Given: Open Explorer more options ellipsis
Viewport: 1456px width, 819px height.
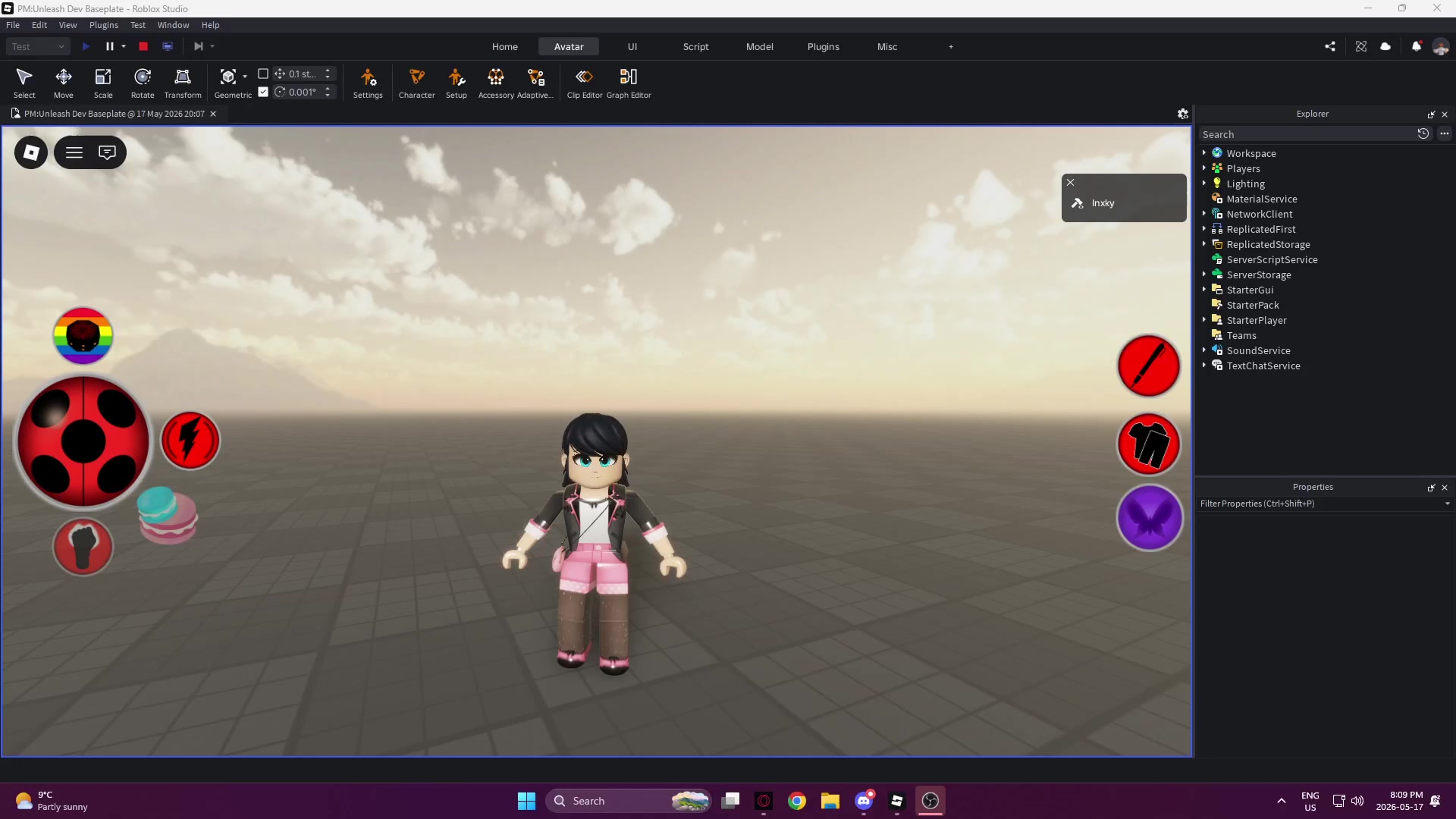Looking at the screenshot, I should click(x=1445, y=134).
